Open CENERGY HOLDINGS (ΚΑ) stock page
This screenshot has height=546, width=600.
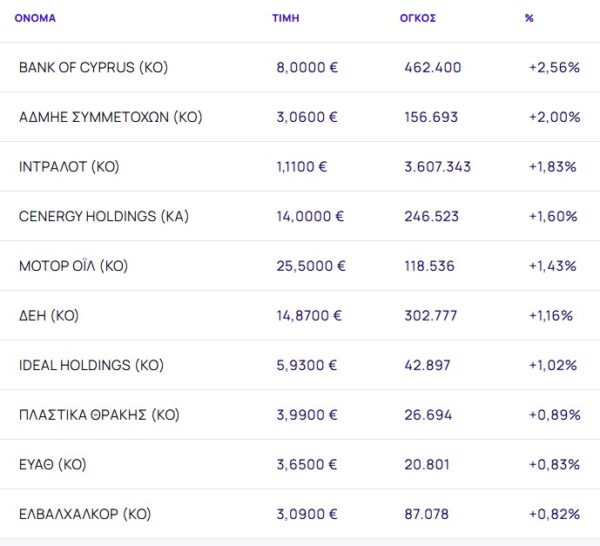[x=103, y=216]
